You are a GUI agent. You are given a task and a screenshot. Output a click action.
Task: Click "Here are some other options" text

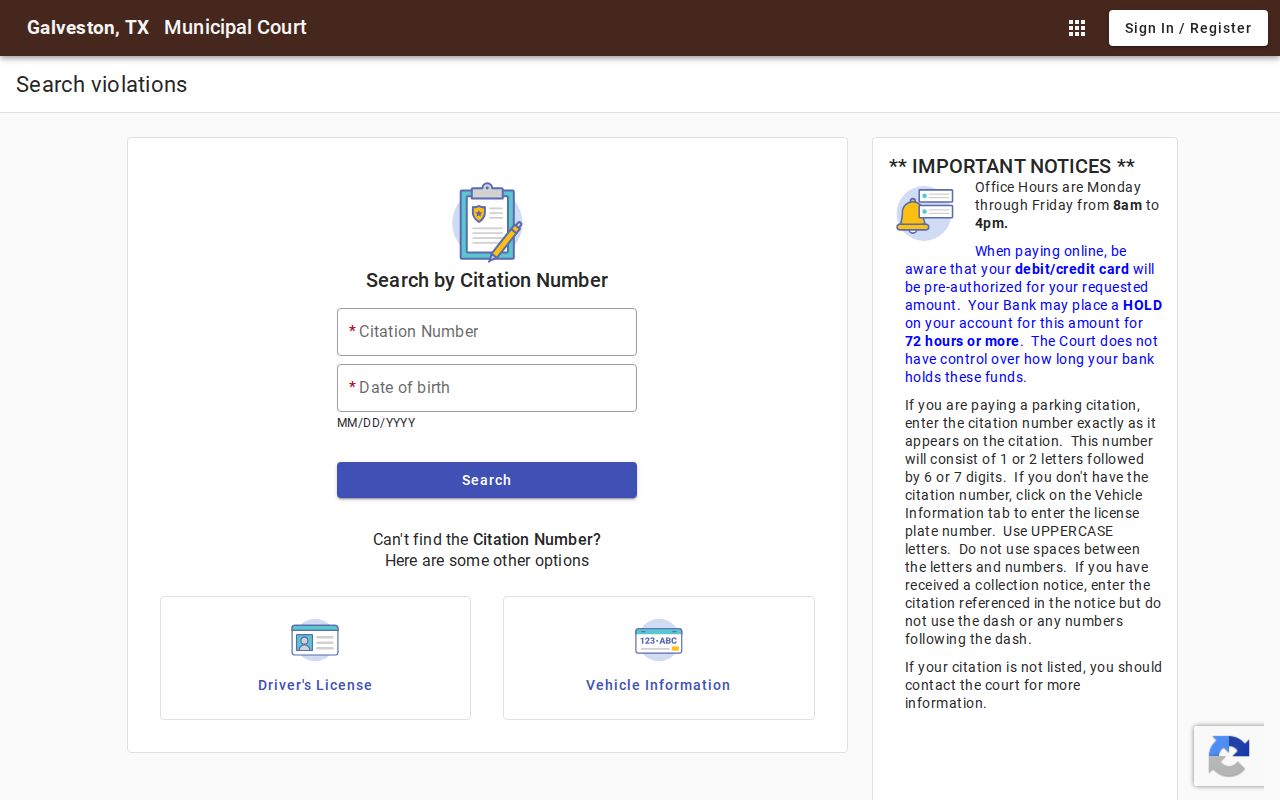point(487,560)
